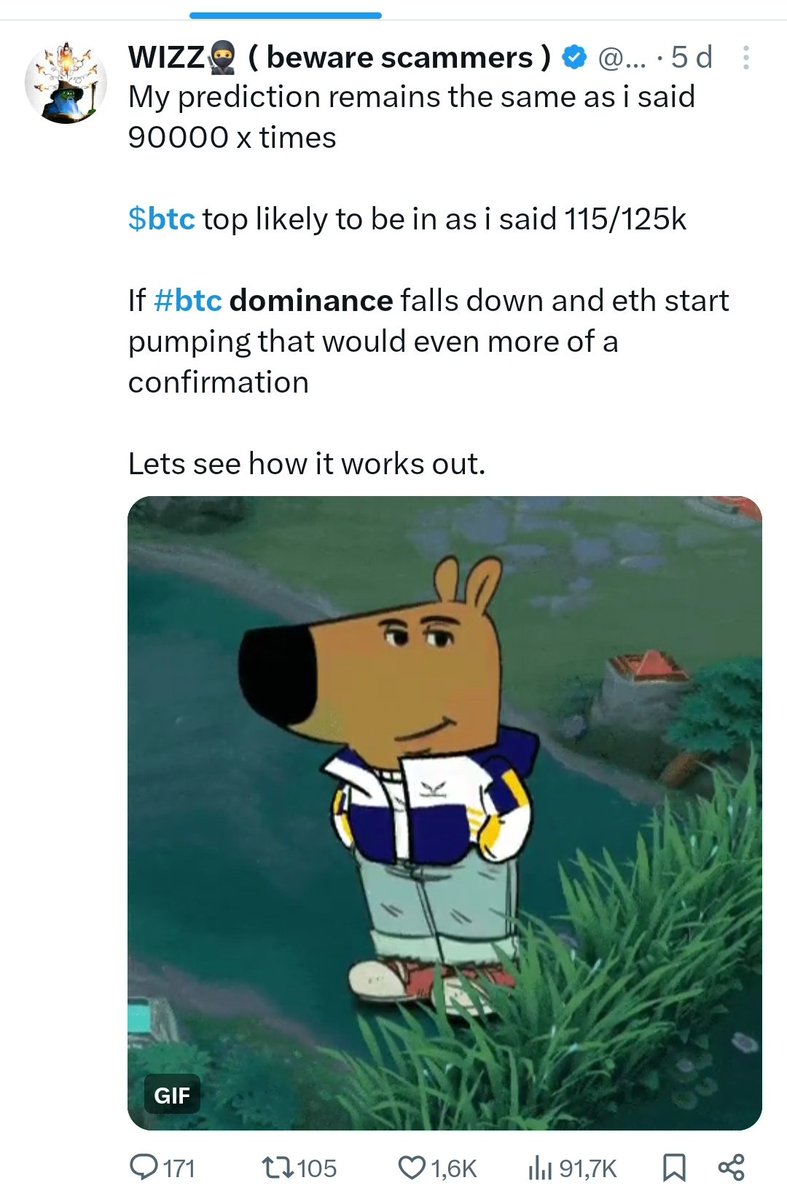Click the truncated @ handle
The height and width of the screenshot is (1199, 787).
point(621,57)
